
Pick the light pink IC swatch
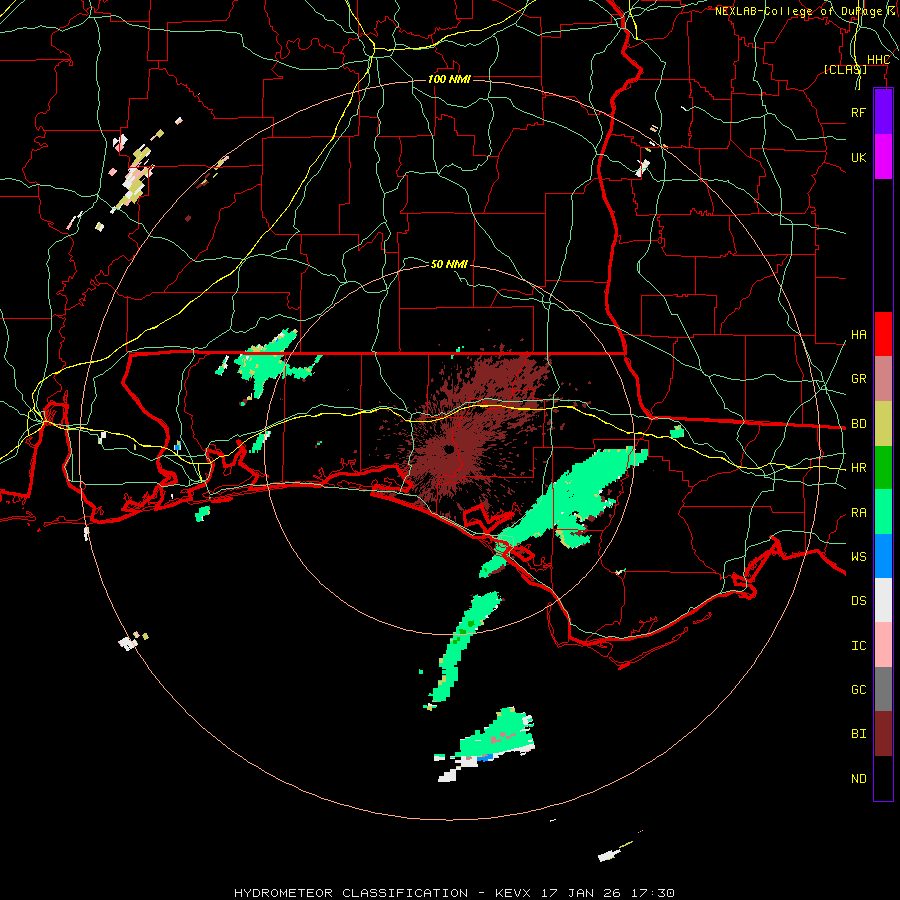coord(883,645)
